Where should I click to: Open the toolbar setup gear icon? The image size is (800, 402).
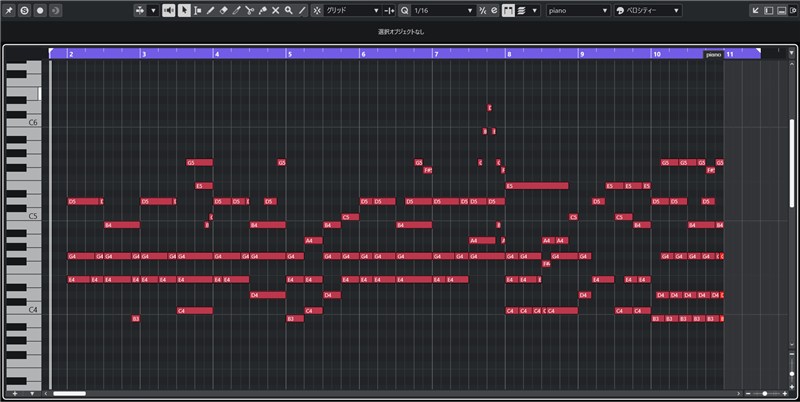tap(793, 10)
